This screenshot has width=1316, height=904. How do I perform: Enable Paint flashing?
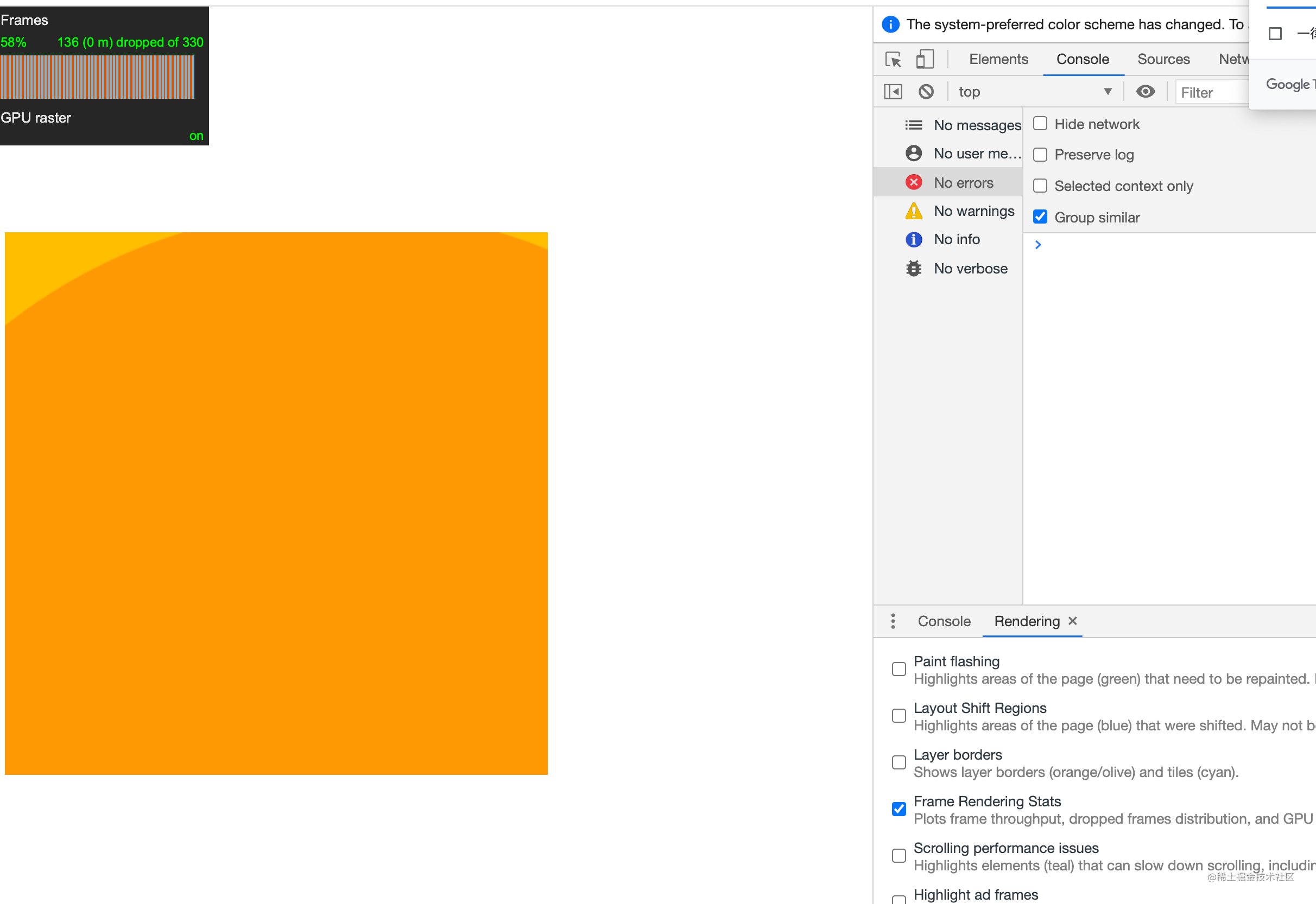point(899,669)
